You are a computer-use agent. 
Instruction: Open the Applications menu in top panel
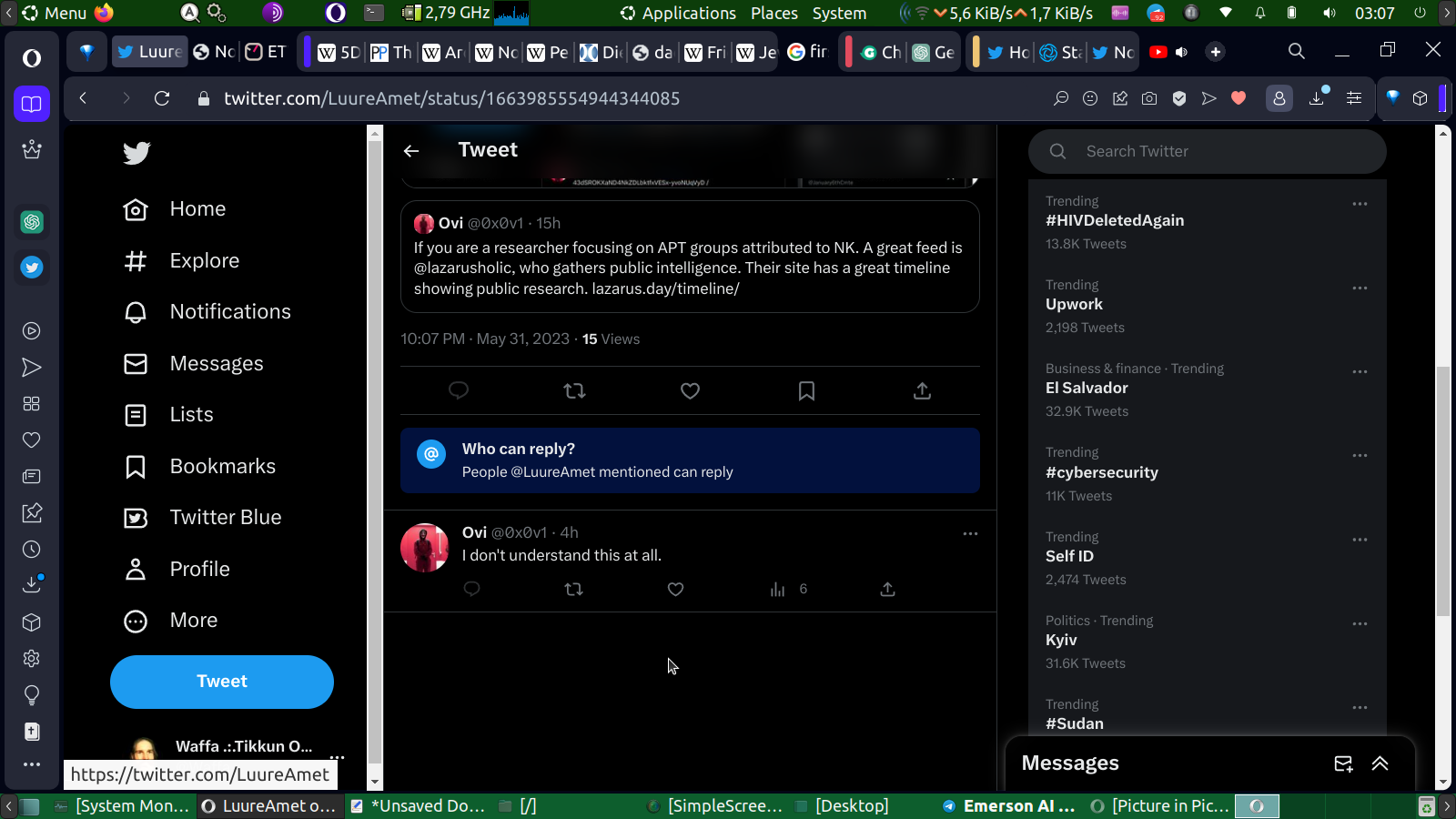point(679,13)
